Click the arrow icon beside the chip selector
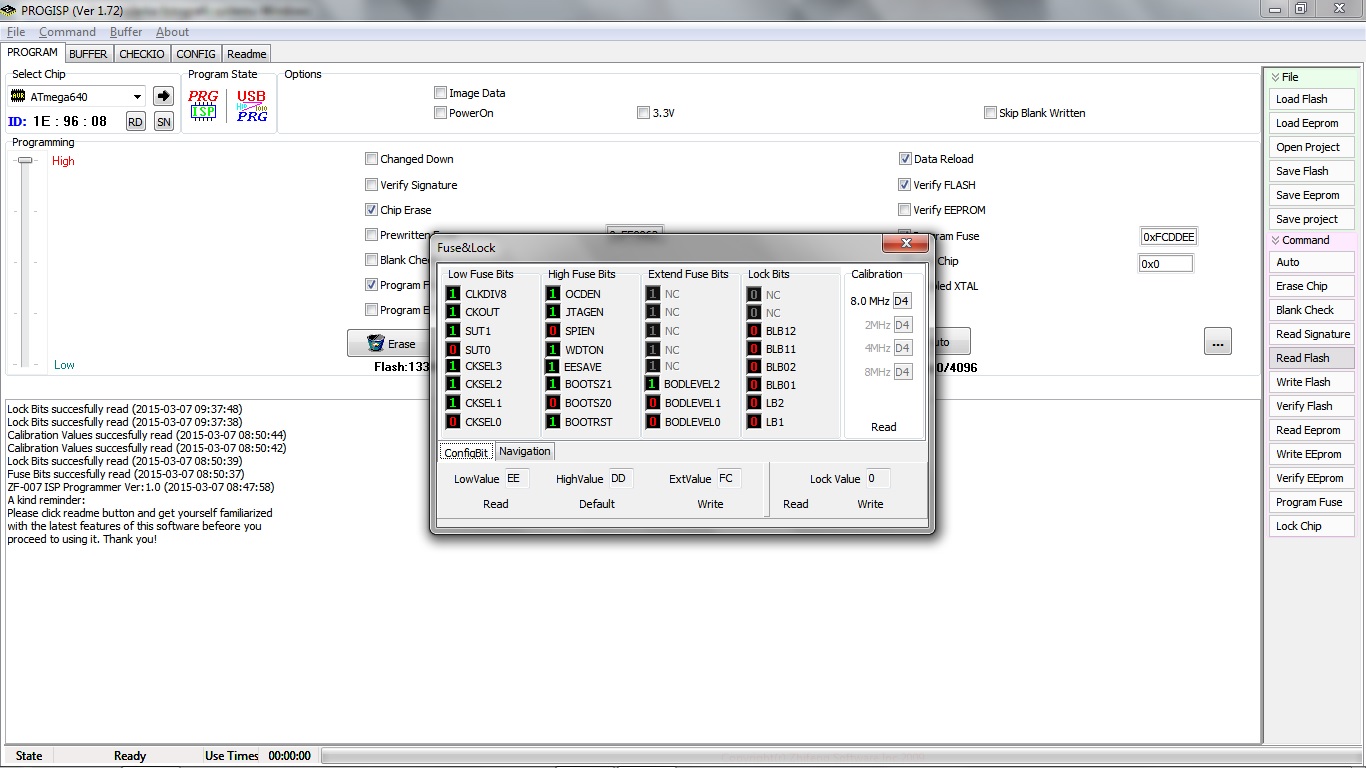Viewport: 1366px width, 768px height. (x=163, y=96)
